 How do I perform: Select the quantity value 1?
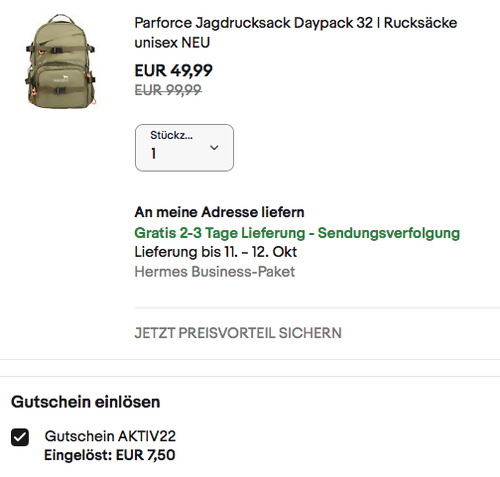coord(153,154)
